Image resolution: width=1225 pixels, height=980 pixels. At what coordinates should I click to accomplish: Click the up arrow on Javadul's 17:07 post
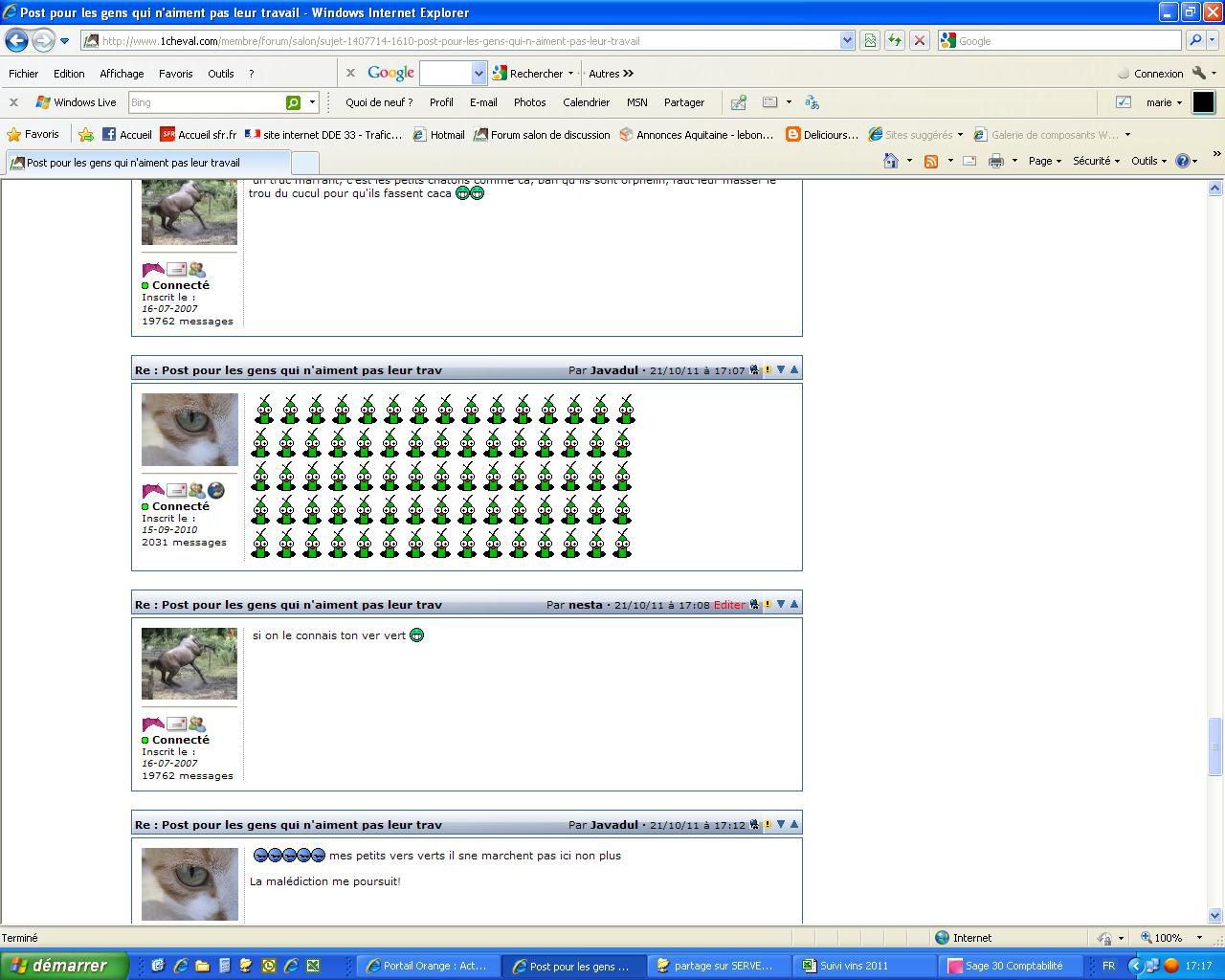coord(793,369)
